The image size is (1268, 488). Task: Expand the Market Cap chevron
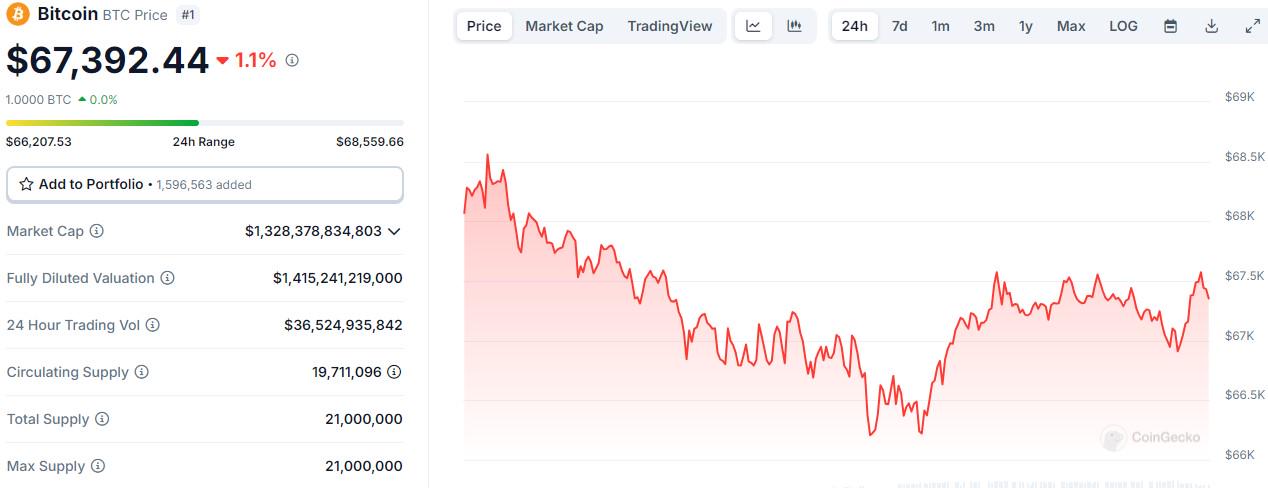click(x=394, y=231)
